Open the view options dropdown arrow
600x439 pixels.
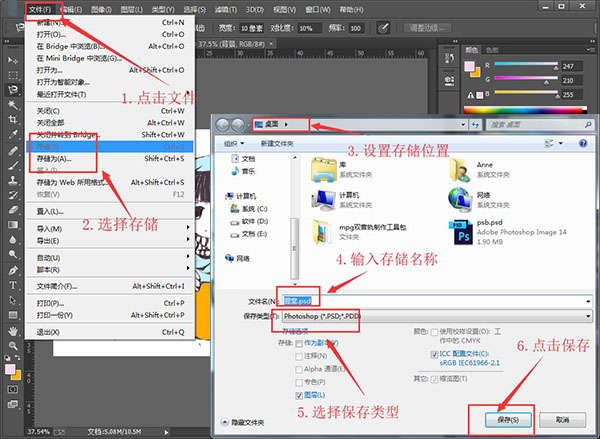tap(561, 144)
